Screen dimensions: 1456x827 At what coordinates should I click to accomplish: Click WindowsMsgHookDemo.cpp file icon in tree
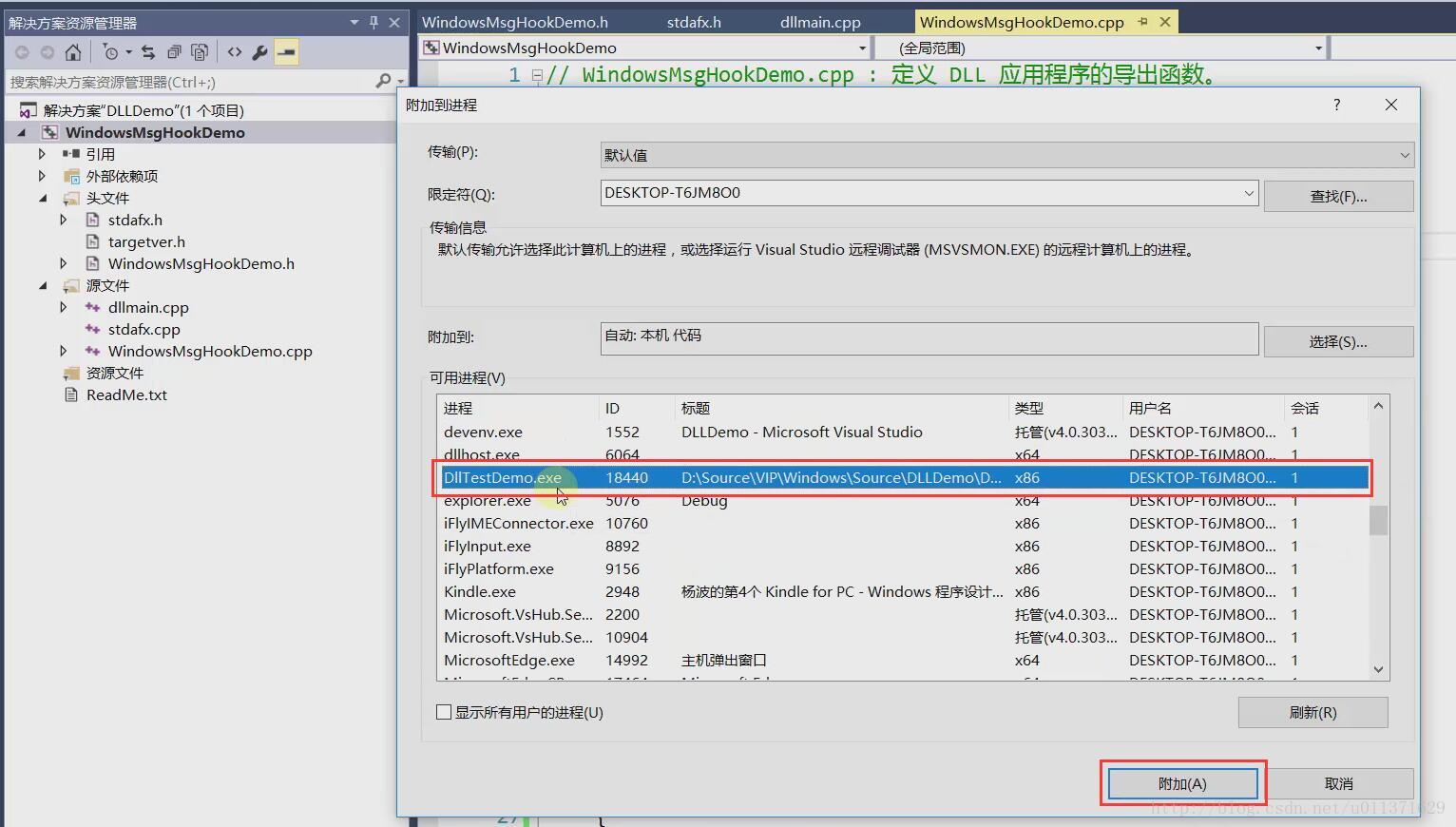(x=92, y=351)
